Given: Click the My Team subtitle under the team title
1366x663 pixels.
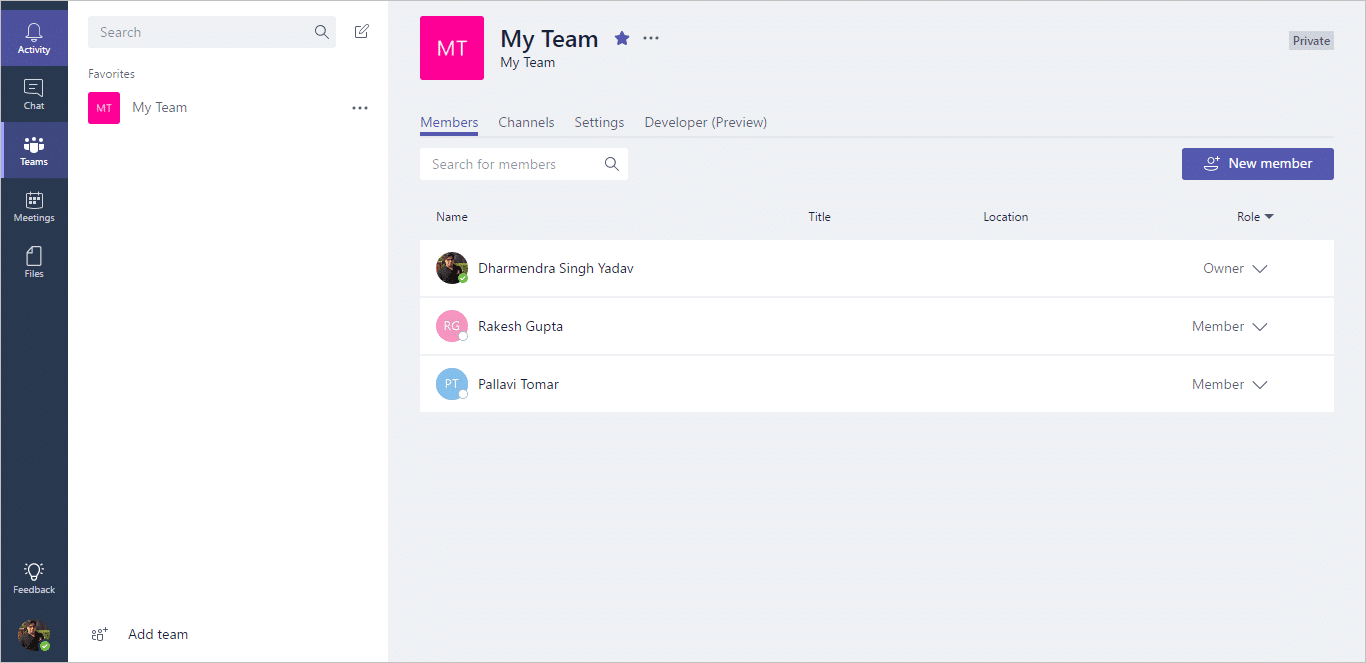Looking at the screenshot, I should pyautogui.click(x=528, y=62).
